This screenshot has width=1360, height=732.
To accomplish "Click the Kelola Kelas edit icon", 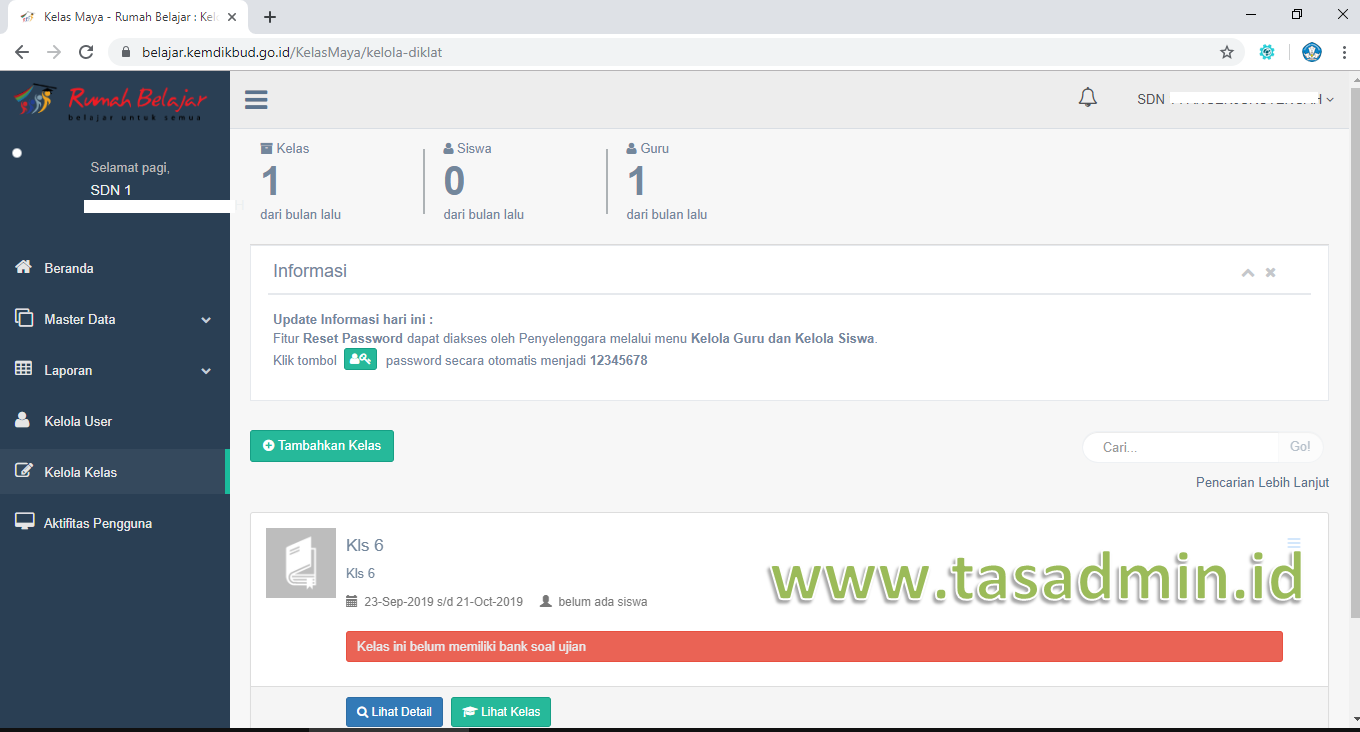I will (24, 471).
